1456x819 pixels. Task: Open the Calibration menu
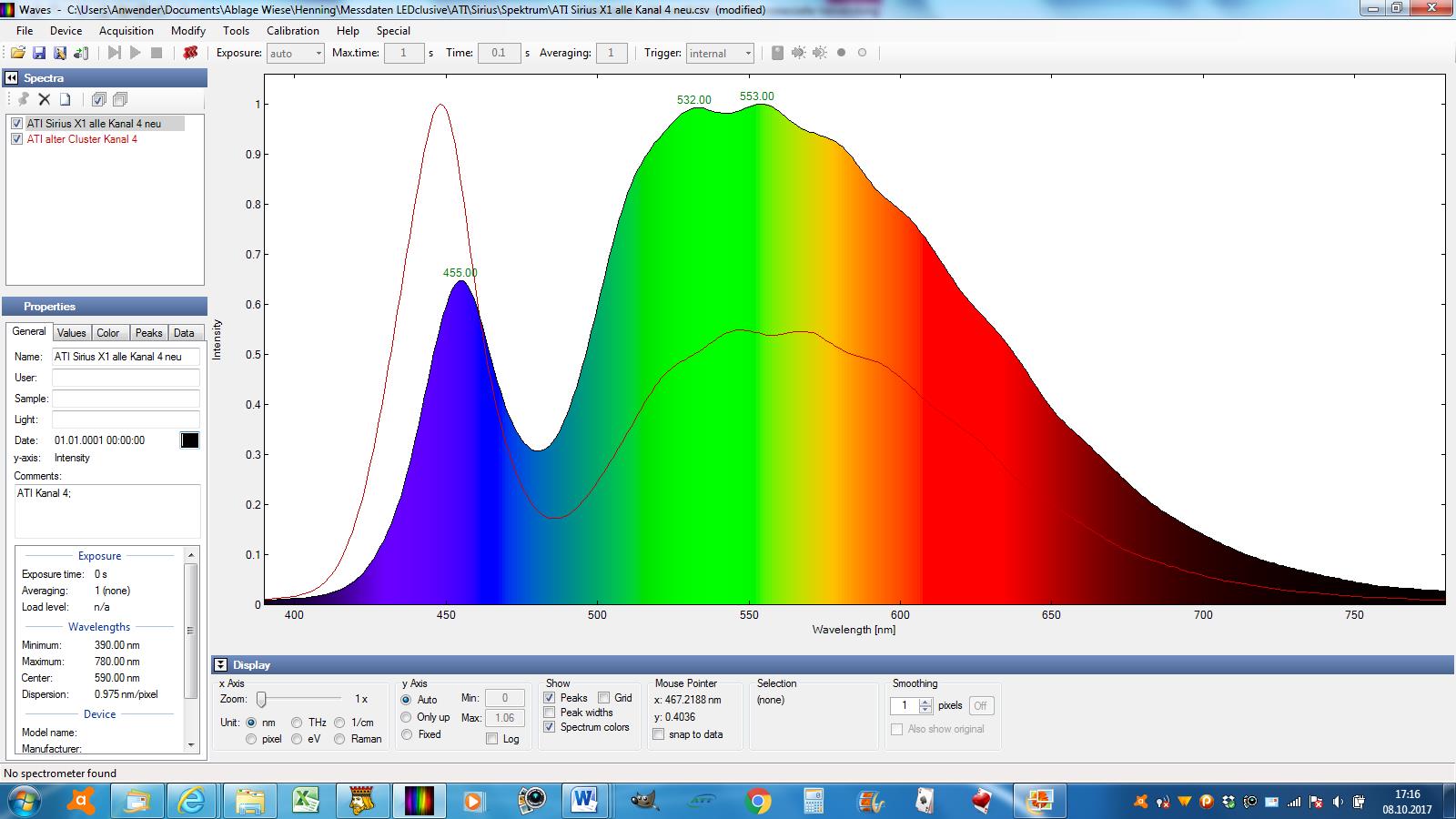point(292,30)
